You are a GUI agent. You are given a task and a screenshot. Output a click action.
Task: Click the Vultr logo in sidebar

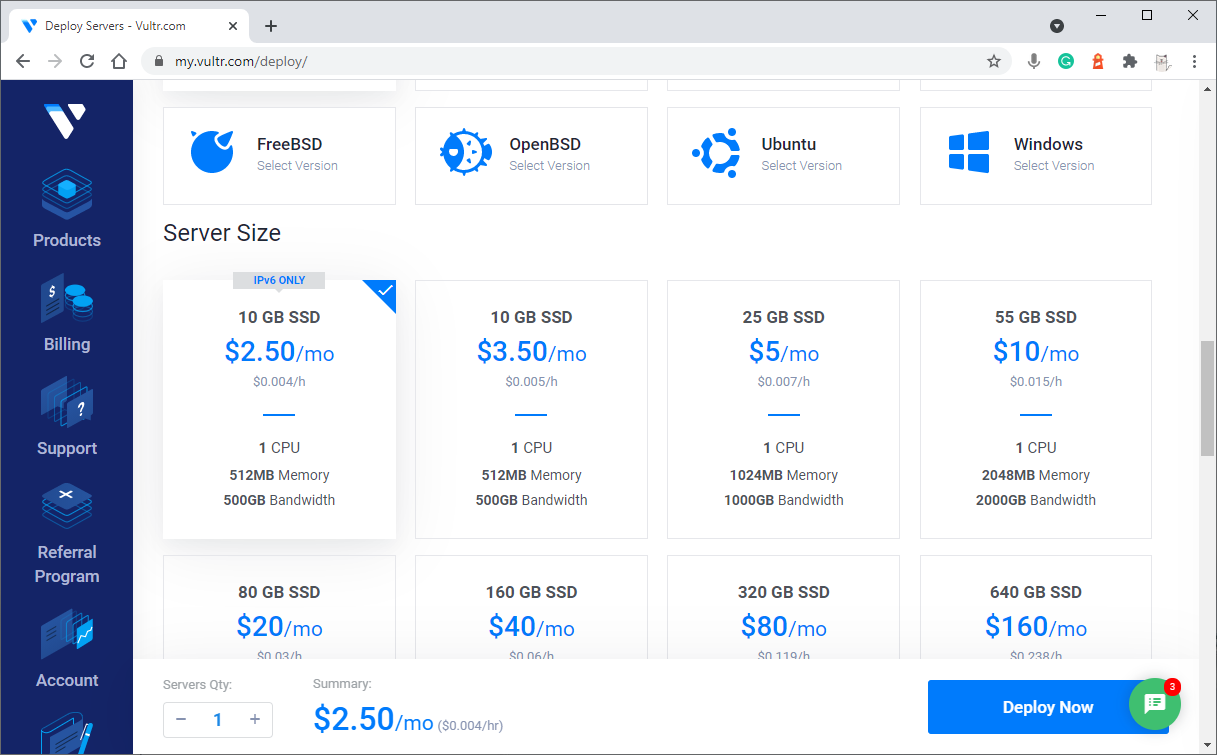point(65,120)
